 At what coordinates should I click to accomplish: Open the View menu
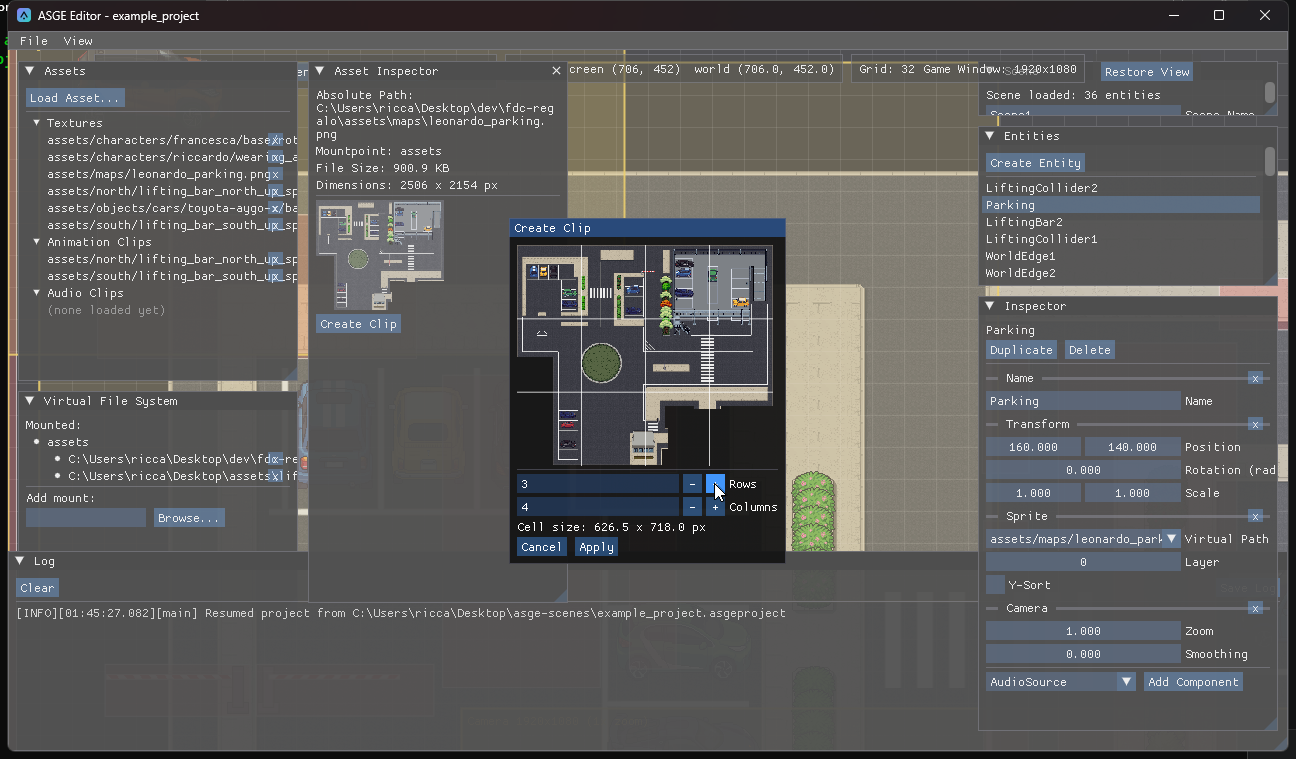[78, 41]
